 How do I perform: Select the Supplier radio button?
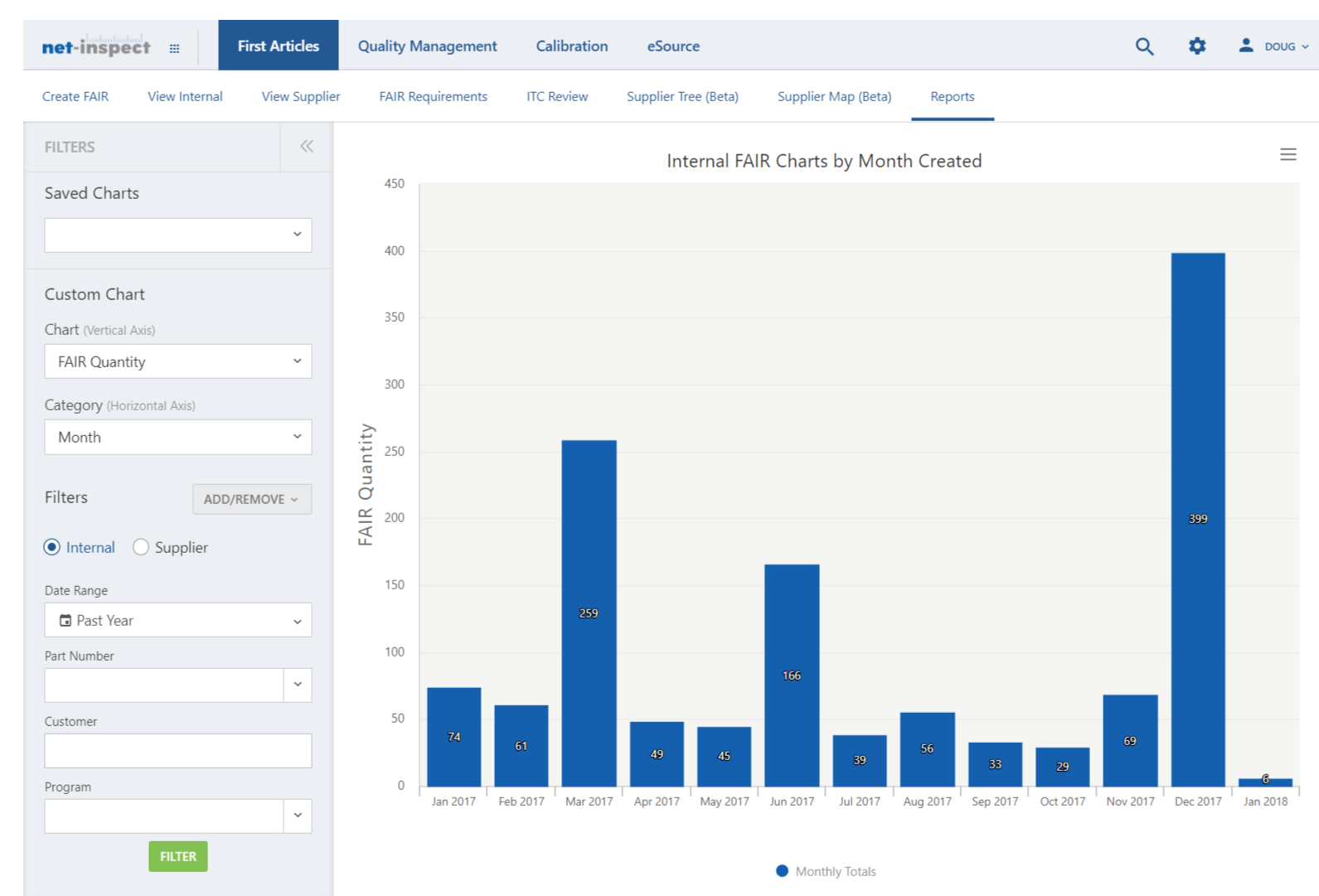[141, 547]
